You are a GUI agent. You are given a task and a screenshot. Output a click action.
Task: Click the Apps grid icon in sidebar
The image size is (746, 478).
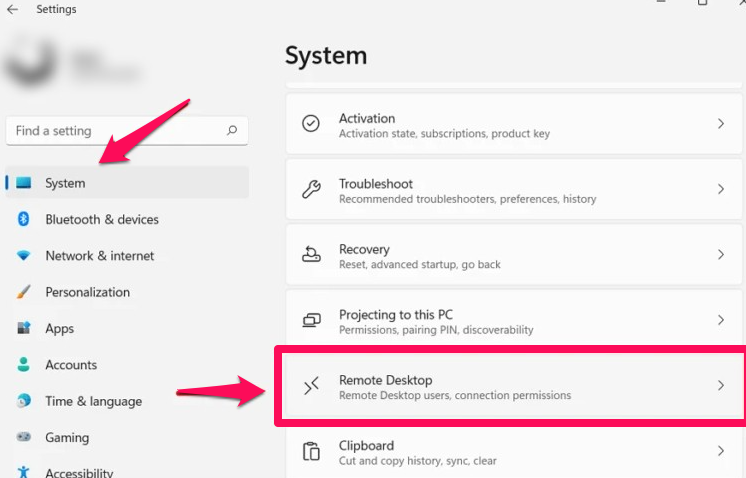pyautogui.click(x=23, y=328)
